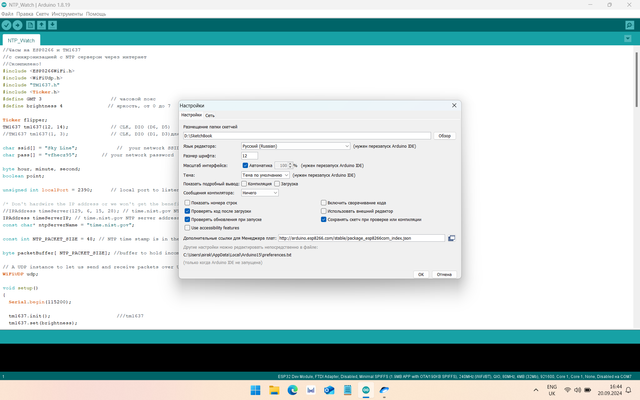
Task: Click the editor vertical scrollbar
Action: pyautogui.click(x=636, y=80)
